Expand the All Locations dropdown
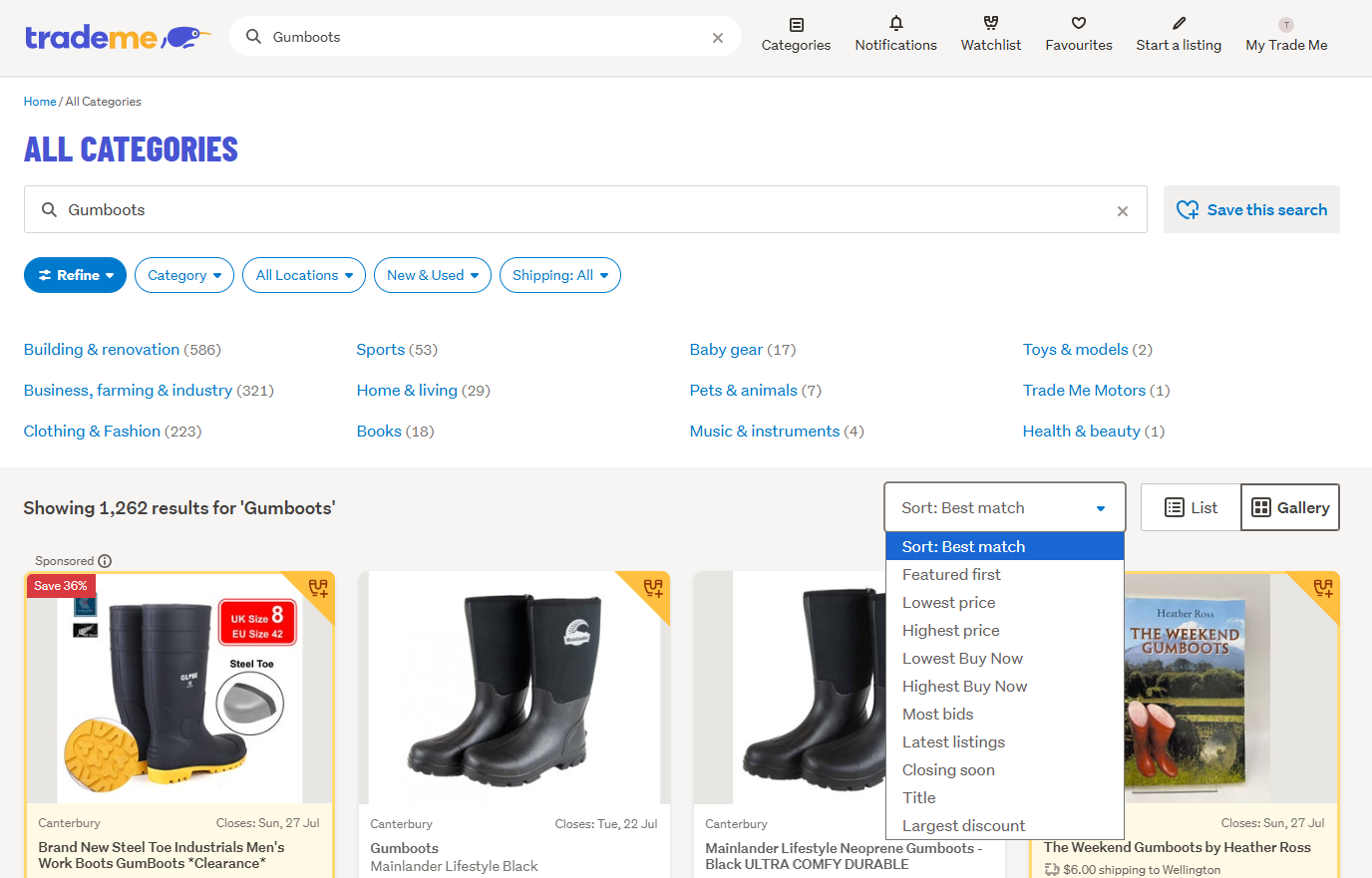Image resolution: width=1372 pixels, height=878 pixels. click(304, 275)
